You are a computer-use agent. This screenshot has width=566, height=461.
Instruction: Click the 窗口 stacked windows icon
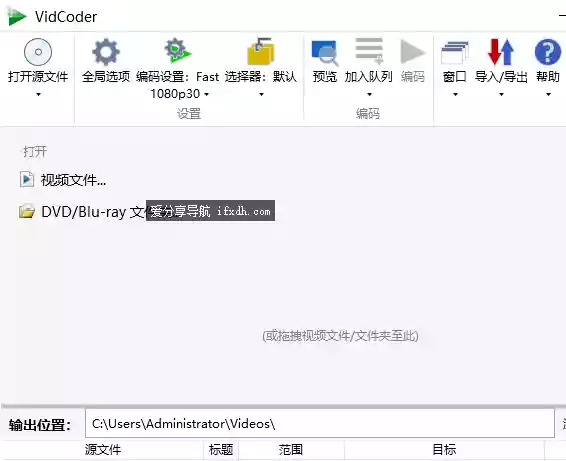coord(455,53)
